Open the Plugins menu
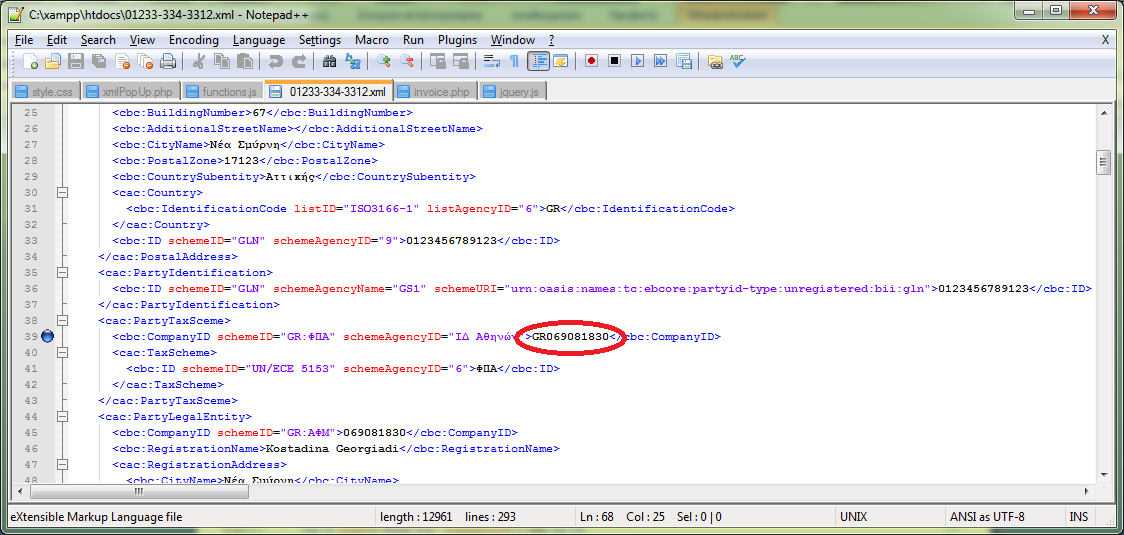The height and width of the screenshot is (535, 1124). (457, 40)
